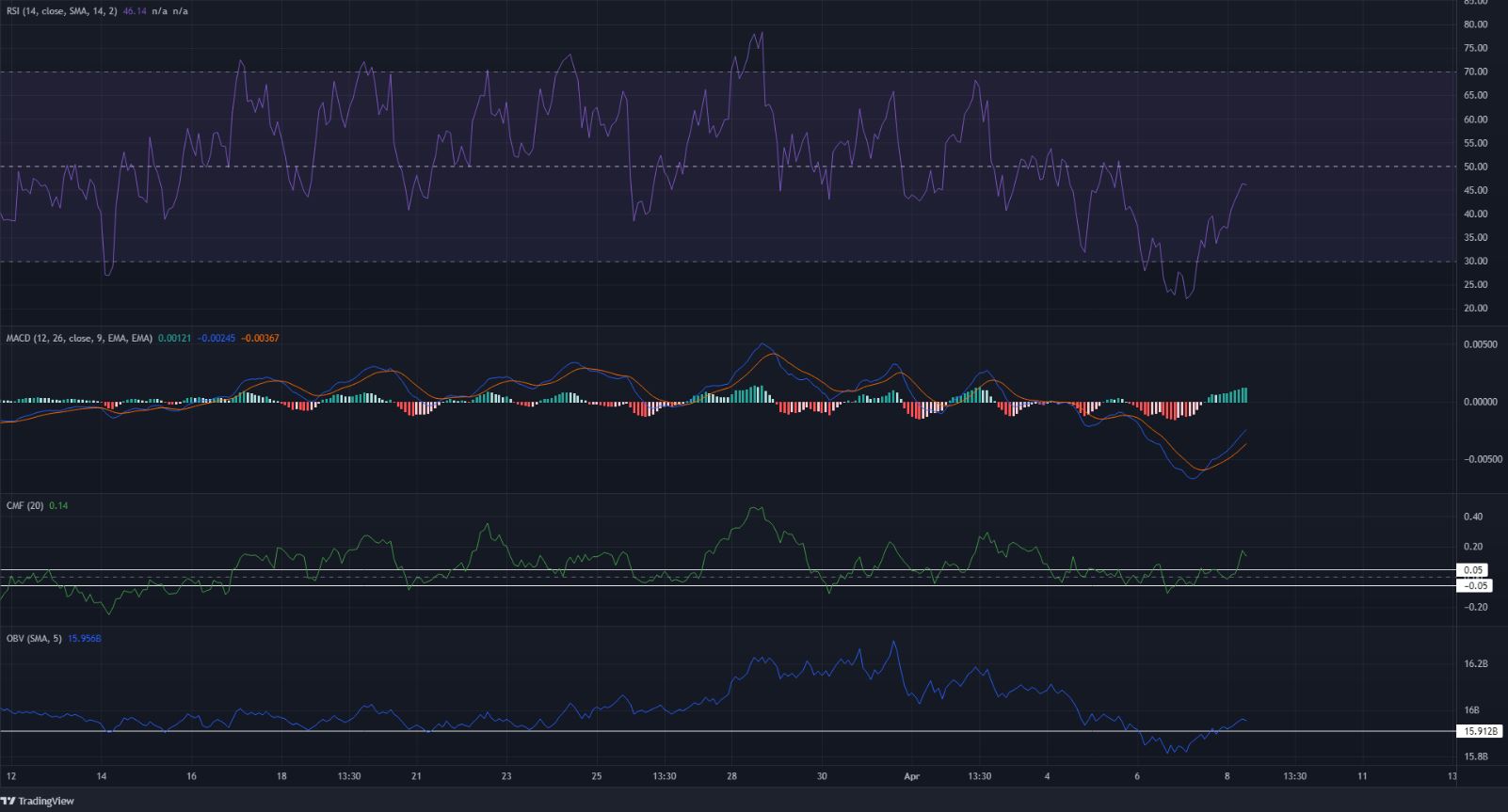Select the -0.05 level label on CMF axis

coord(1475,585)
